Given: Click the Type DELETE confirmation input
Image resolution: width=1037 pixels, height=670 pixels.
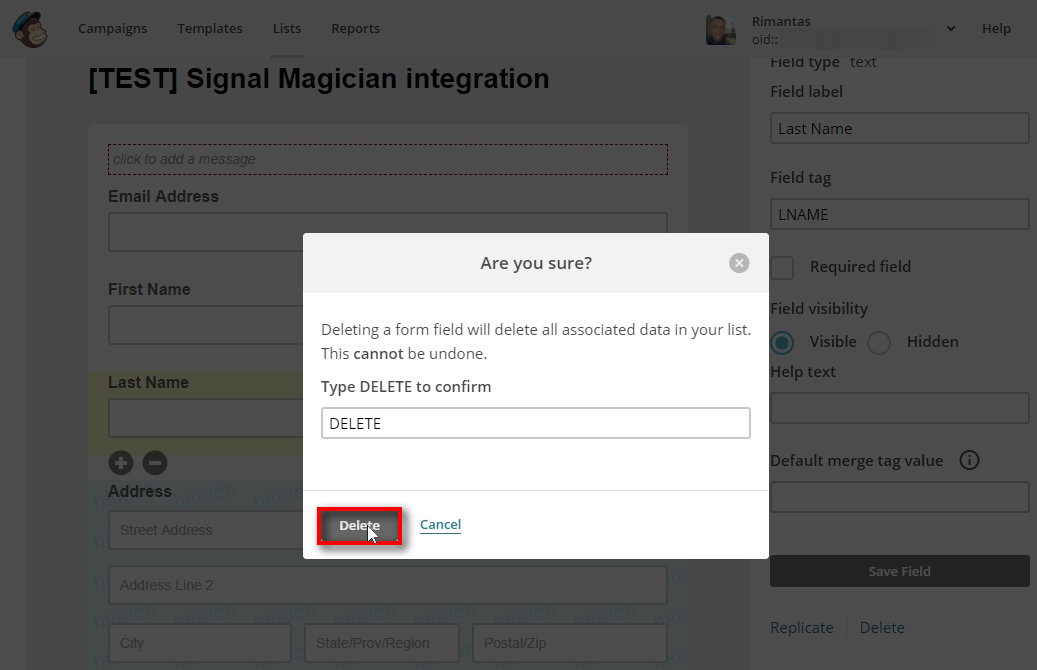Looking at the screenshot, I should point(535,423).
